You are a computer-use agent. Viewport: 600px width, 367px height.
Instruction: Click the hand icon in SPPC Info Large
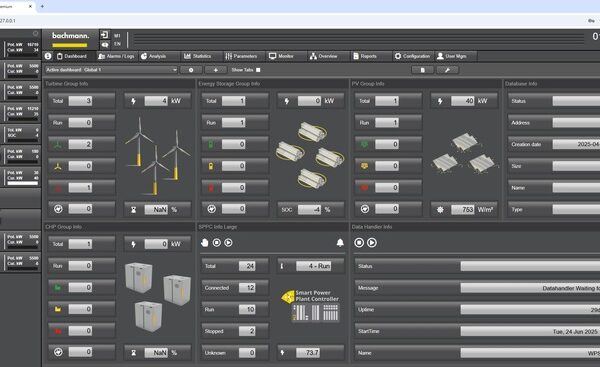click(x=205, y=243)
